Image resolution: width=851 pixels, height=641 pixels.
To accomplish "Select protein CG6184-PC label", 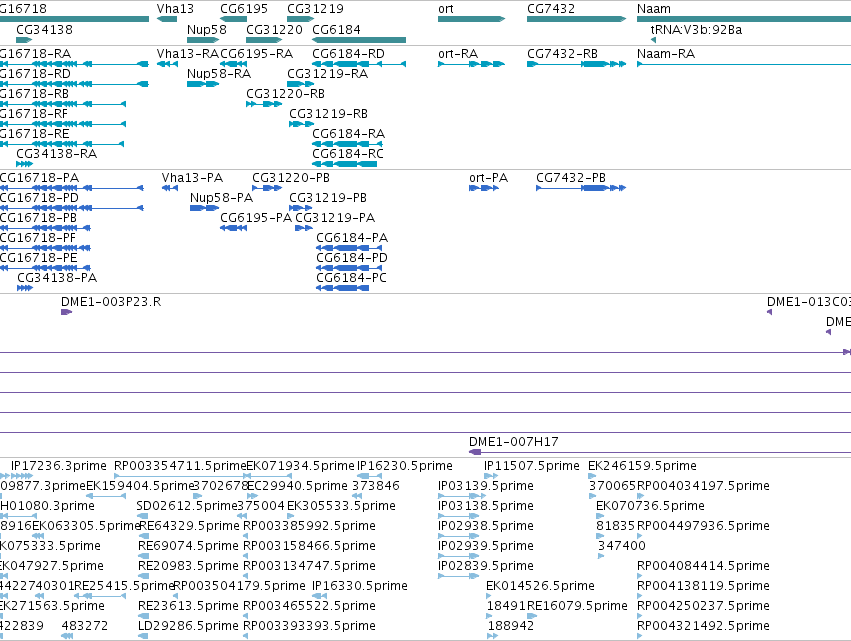I will click(x=351, y=278).
